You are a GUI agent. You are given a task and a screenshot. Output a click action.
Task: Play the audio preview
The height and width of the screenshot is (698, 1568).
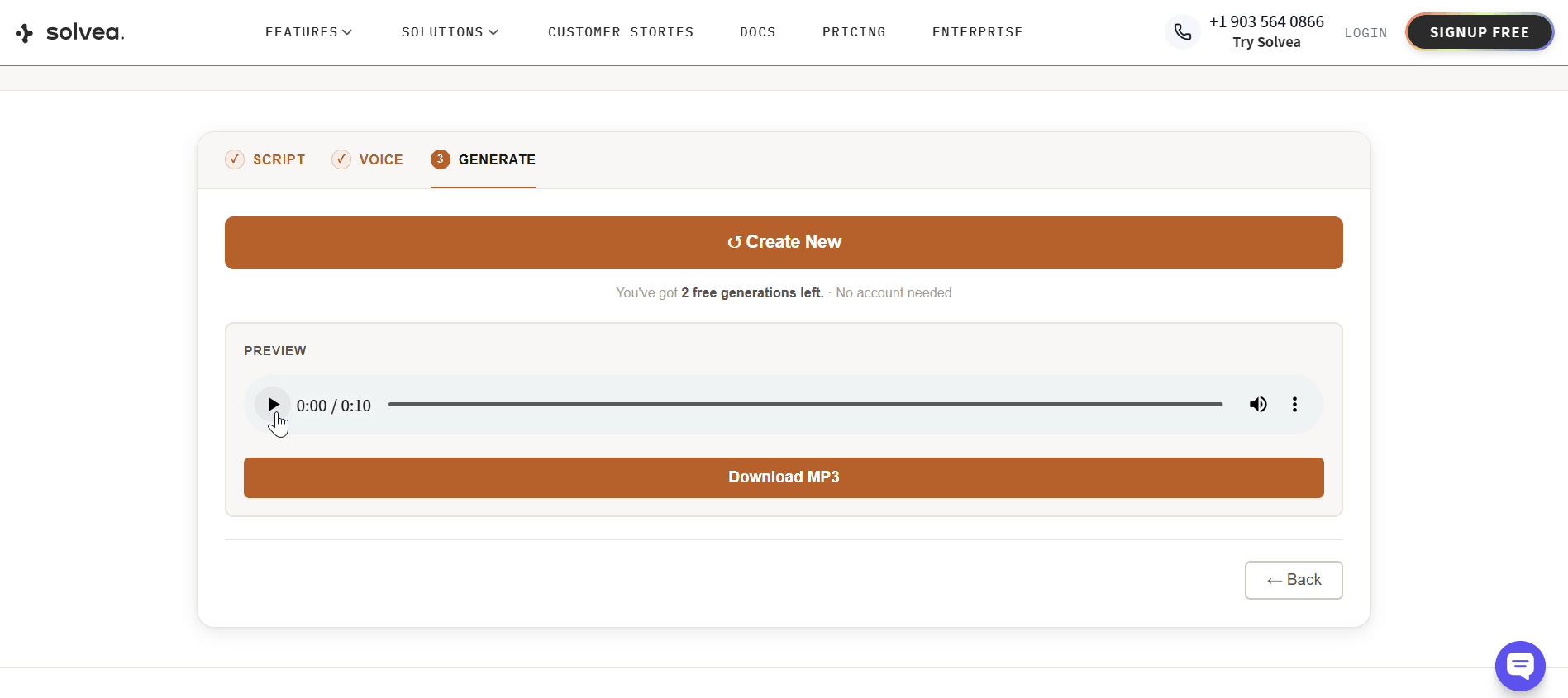(x=273, y=405)
